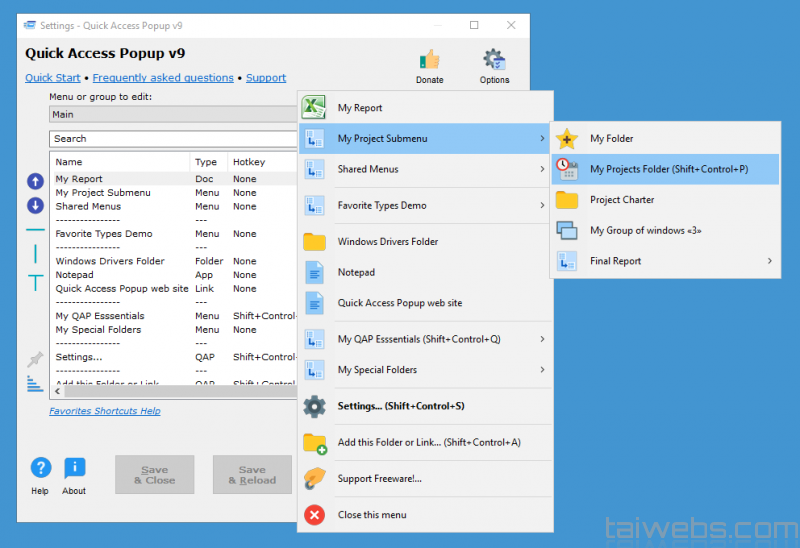Open the About info icon
The height and width of the screenshot is (548, 800).
74,468
